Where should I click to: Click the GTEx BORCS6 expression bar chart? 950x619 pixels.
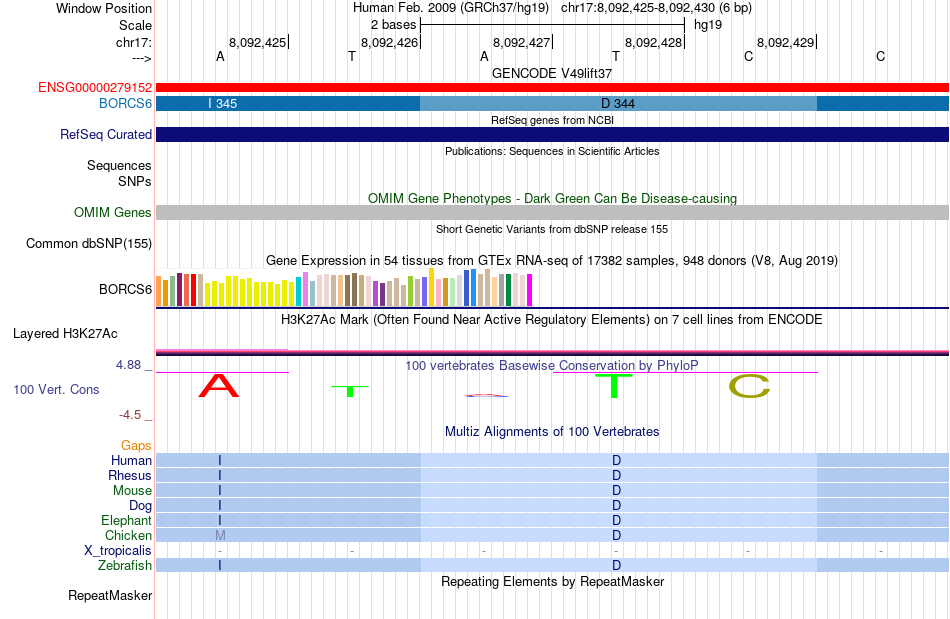(344, 288)
